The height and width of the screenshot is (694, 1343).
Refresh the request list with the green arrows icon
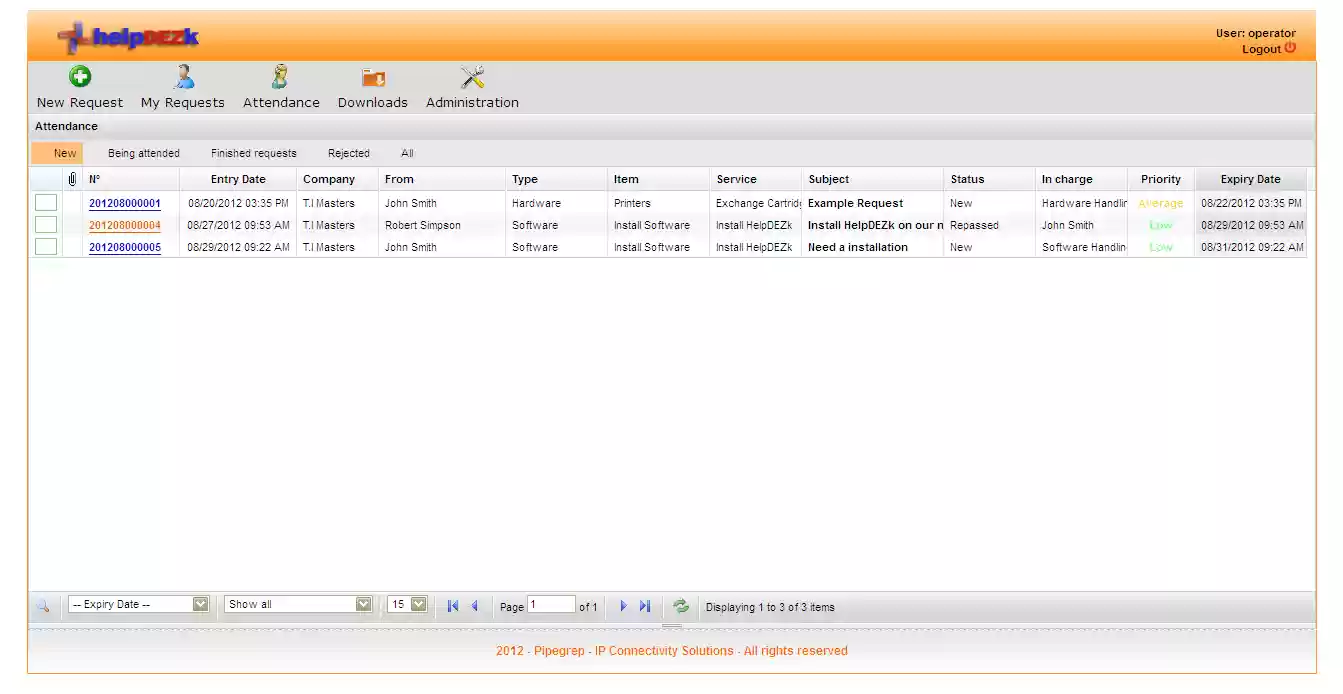[x=681, y=605]
